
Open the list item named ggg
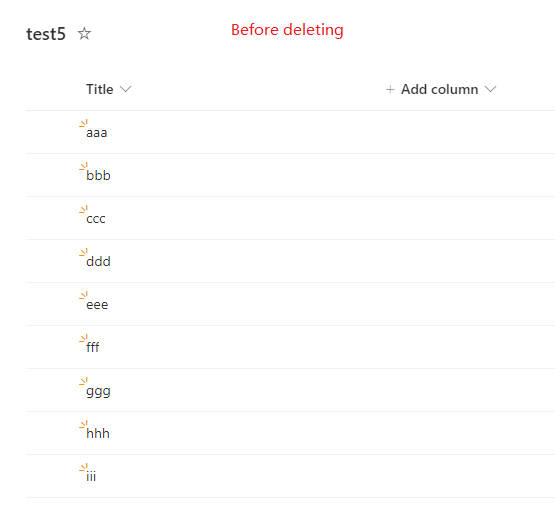[x=98, y=392]
